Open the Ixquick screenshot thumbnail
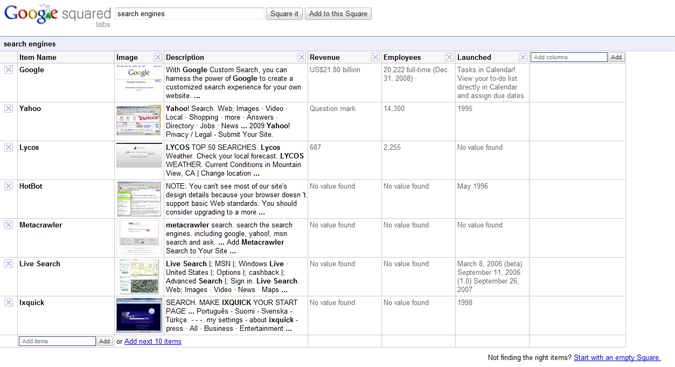The width and height of the screenshot is (675, 367). coord(139,315)
